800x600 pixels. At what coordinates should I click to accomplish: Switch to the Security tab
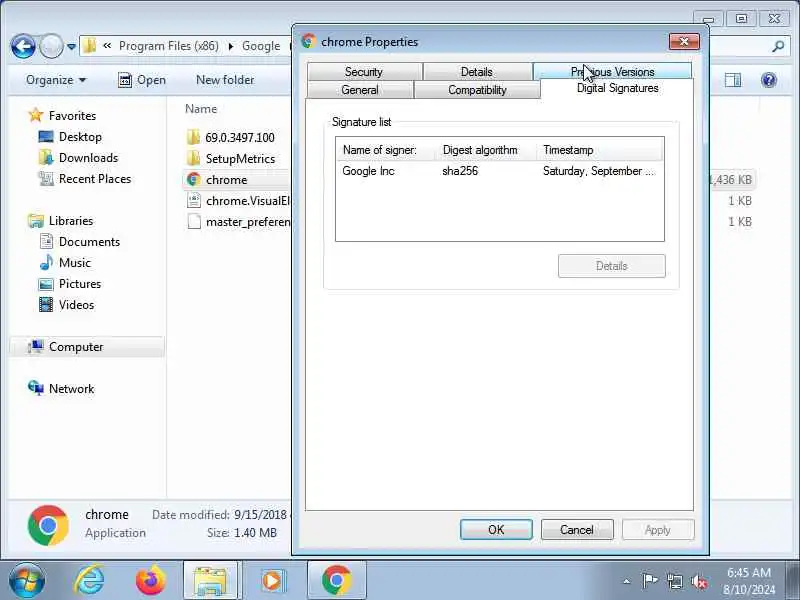(x=364, y=72)
